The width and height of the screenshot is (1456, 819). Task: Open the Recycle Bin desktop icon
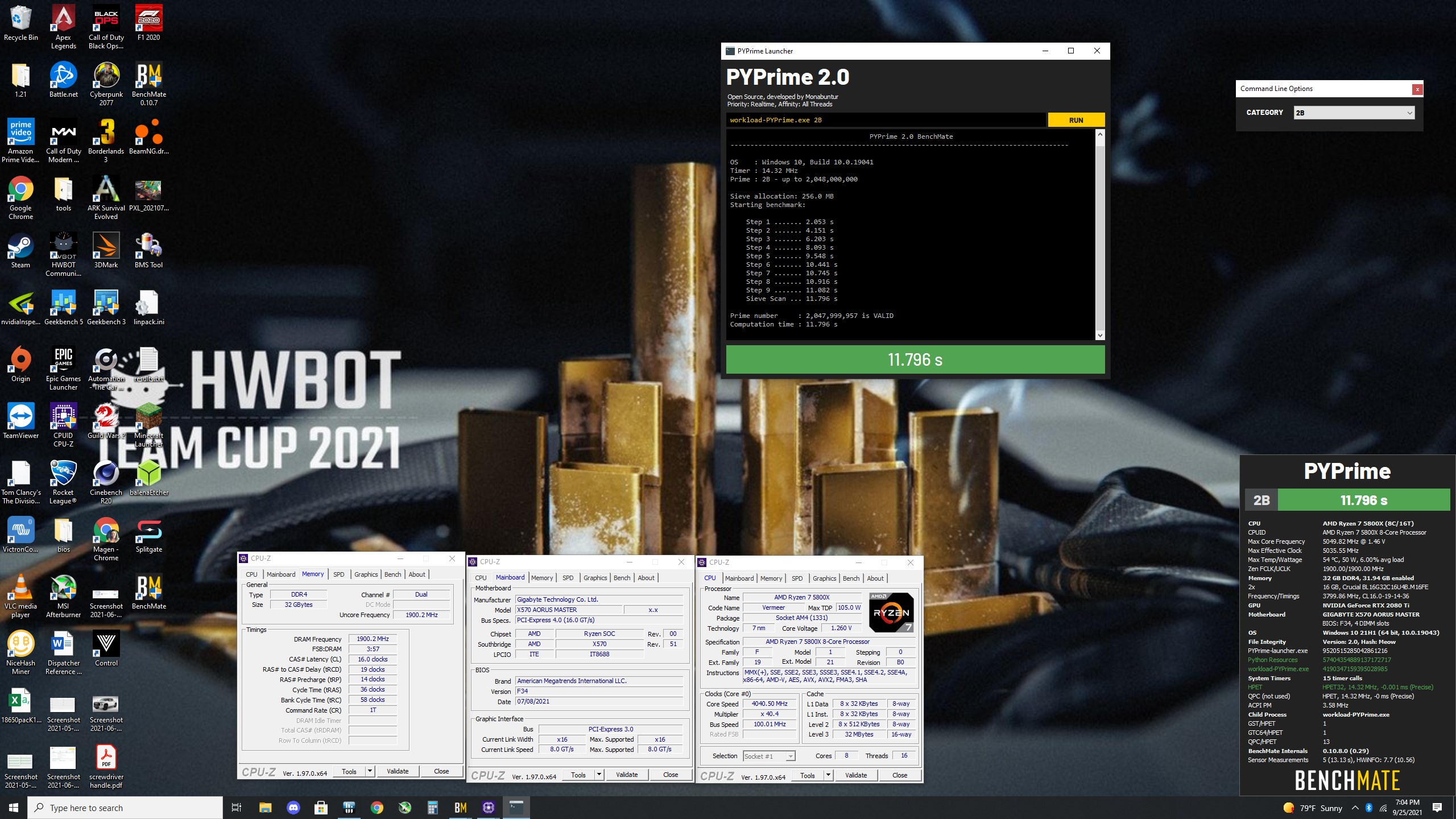tap(20, 23)
